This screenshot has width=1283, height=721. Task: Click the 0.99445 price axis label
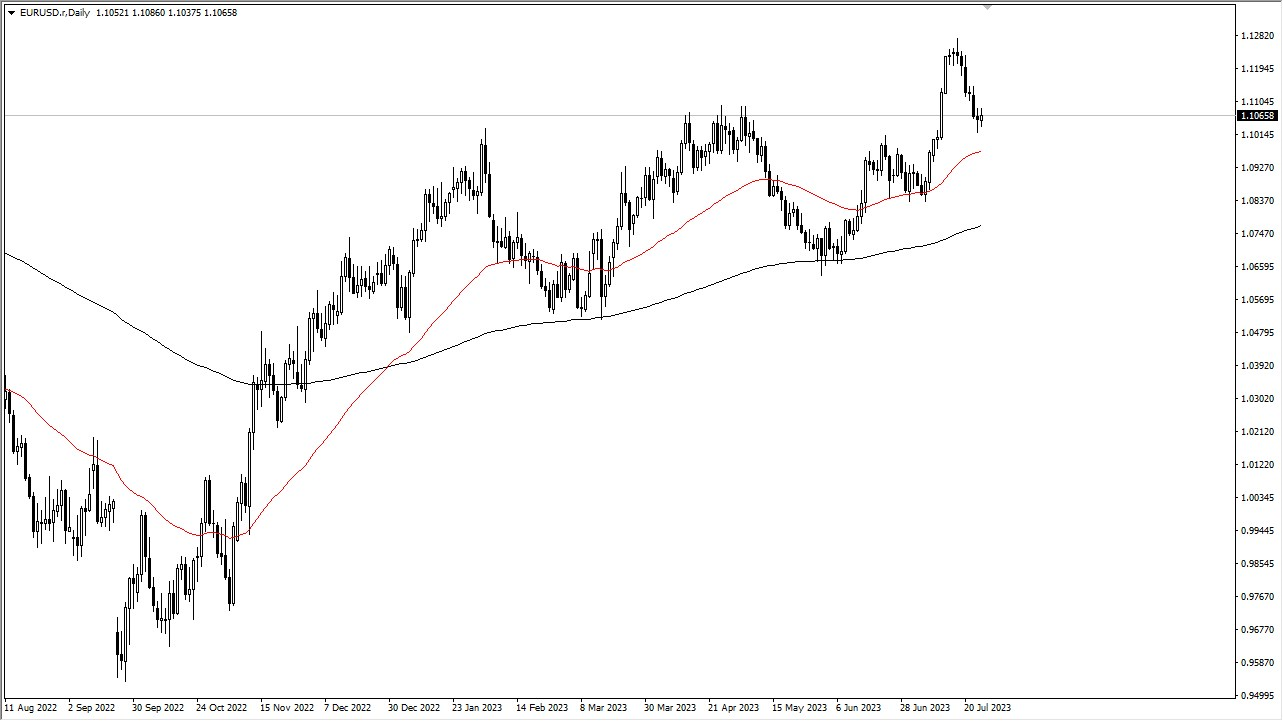point(1257,531)
